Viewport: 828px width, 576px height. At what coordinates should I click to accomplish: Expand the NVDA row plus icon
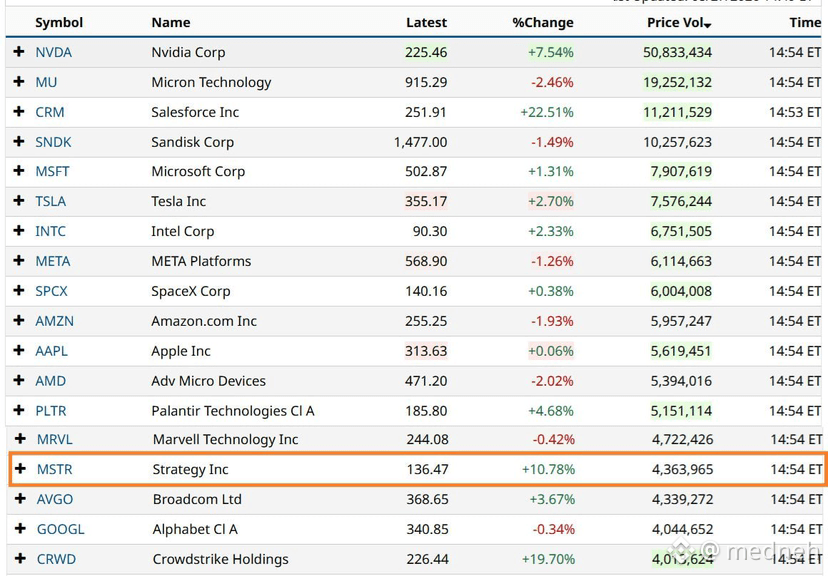[19, 52]
